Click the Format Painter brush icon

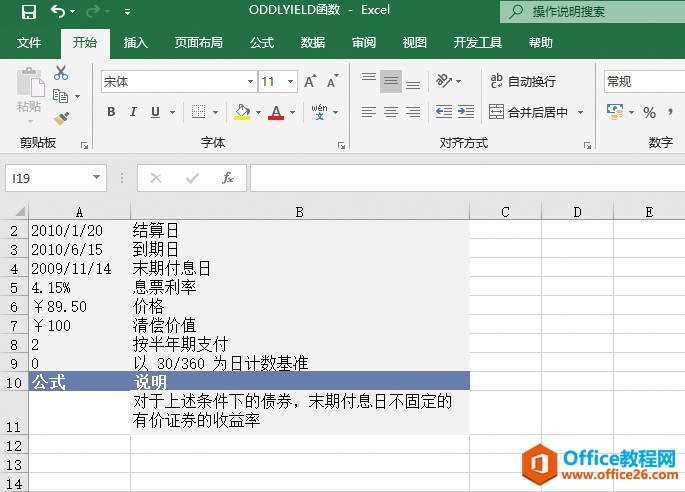pyautogui.click(x=61, y=118)
